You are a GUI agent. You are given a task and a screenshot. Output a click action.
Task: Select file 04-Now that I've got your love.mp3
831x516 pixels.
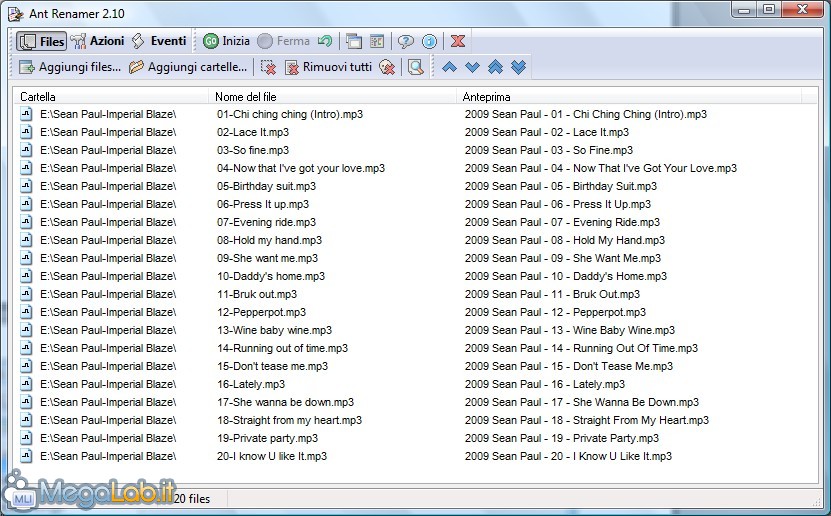click(x=301, y=168)
